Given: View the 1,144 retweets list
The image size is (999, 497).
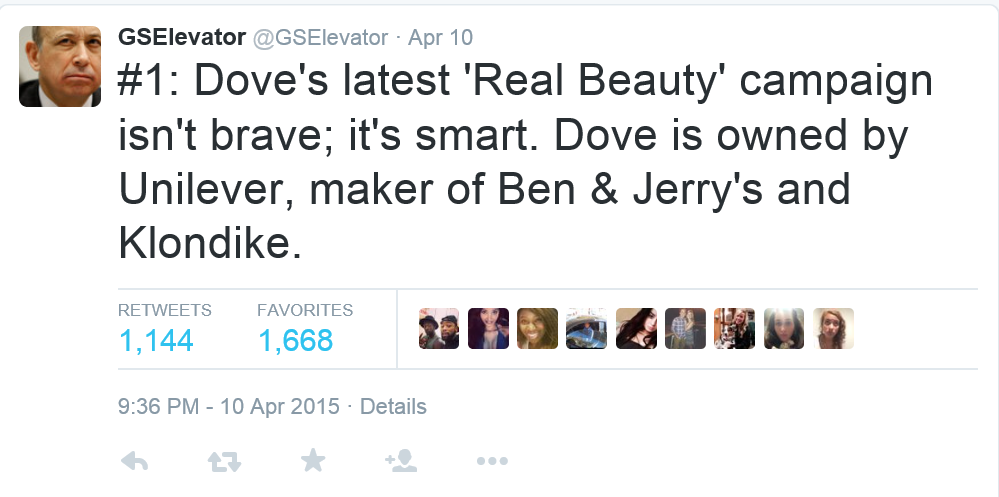Looking at the screenshot, I should pyautogui.click(x=156, y=341).
